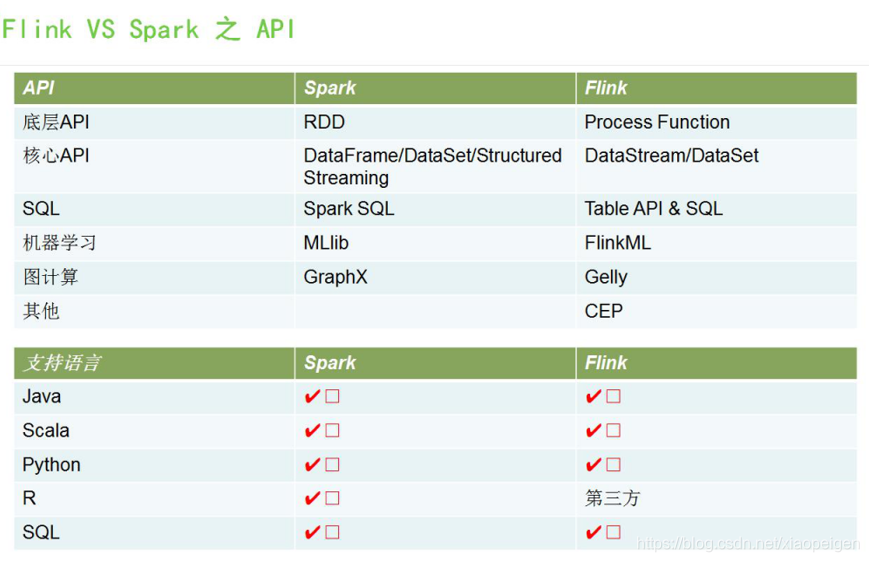Select the '底层API' row label
This screenshot has height=562, width=869.
point(56,122)
